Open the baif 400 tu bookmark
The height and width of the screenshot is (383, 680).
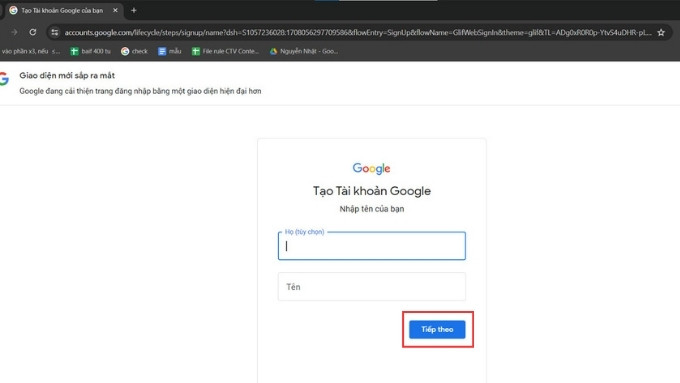(91, 51)
